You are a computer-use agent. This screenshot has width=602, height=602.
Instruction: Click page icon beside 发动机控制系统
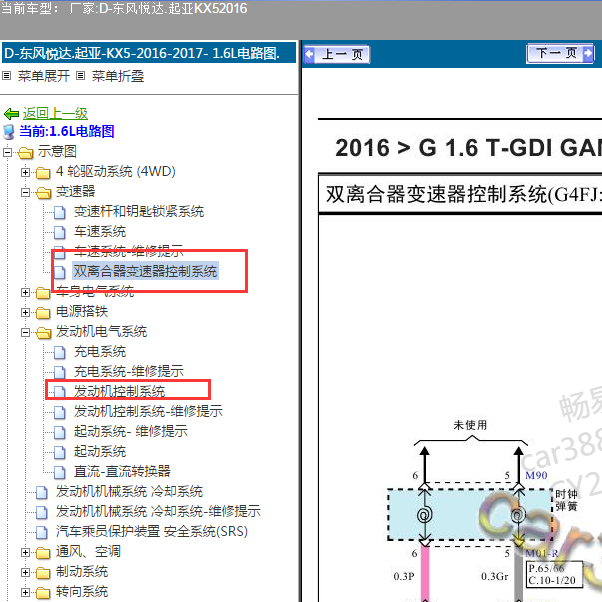click(x=60, y=392)
